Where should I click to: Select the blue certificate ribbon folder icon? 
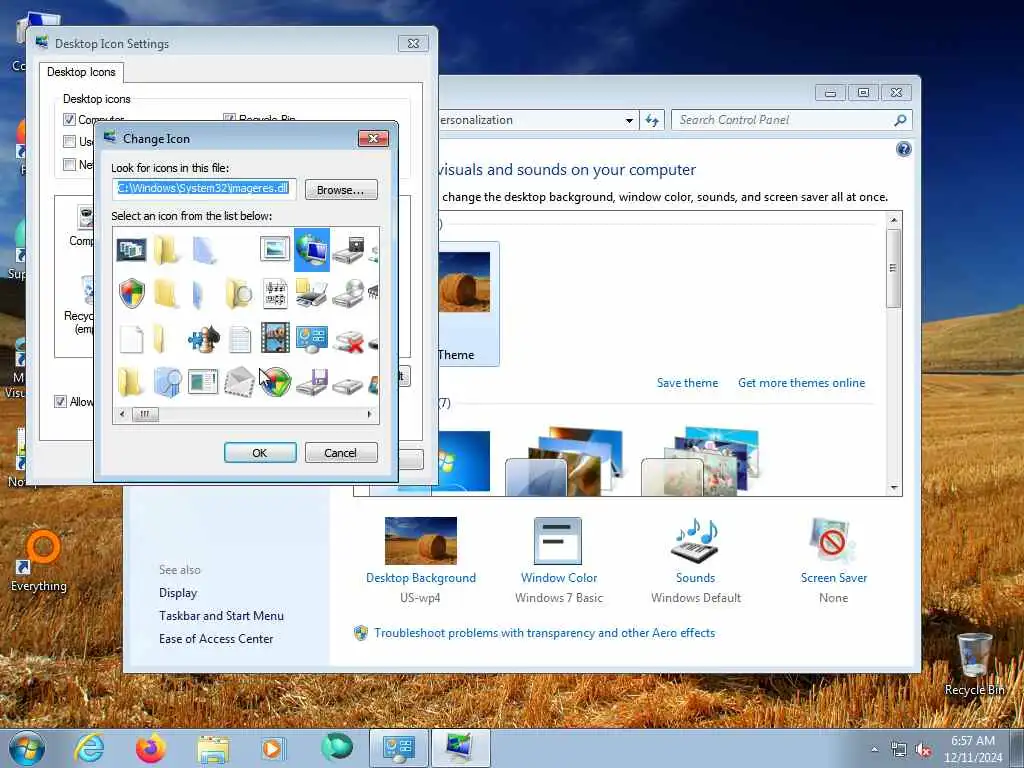[167, 382]
